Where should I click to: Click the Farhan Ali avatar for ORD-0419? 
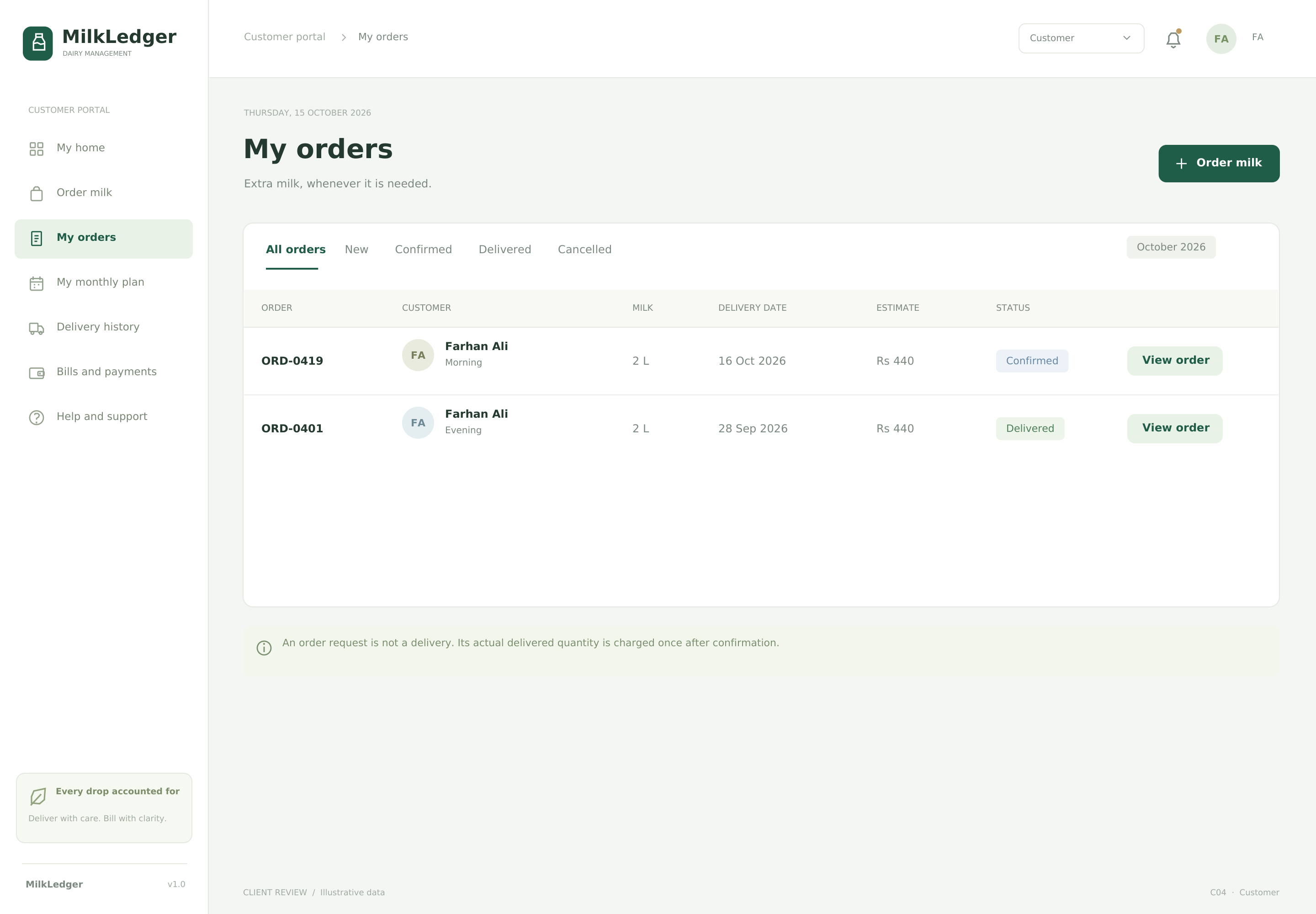point(418,355)
